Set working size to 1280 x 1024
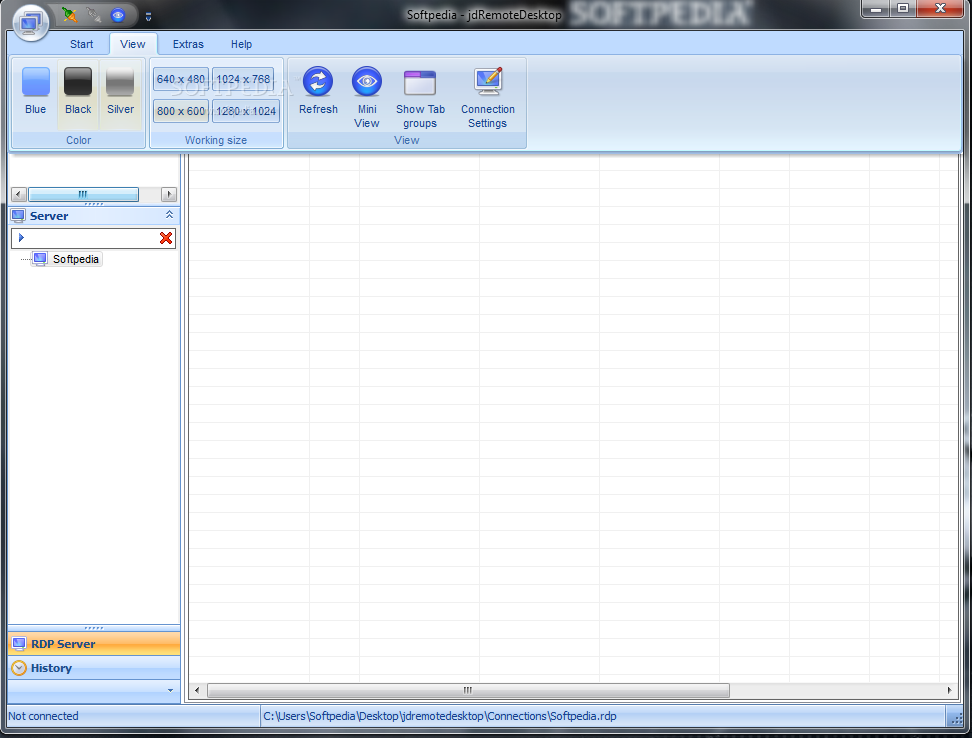 (x=246, y=111)
